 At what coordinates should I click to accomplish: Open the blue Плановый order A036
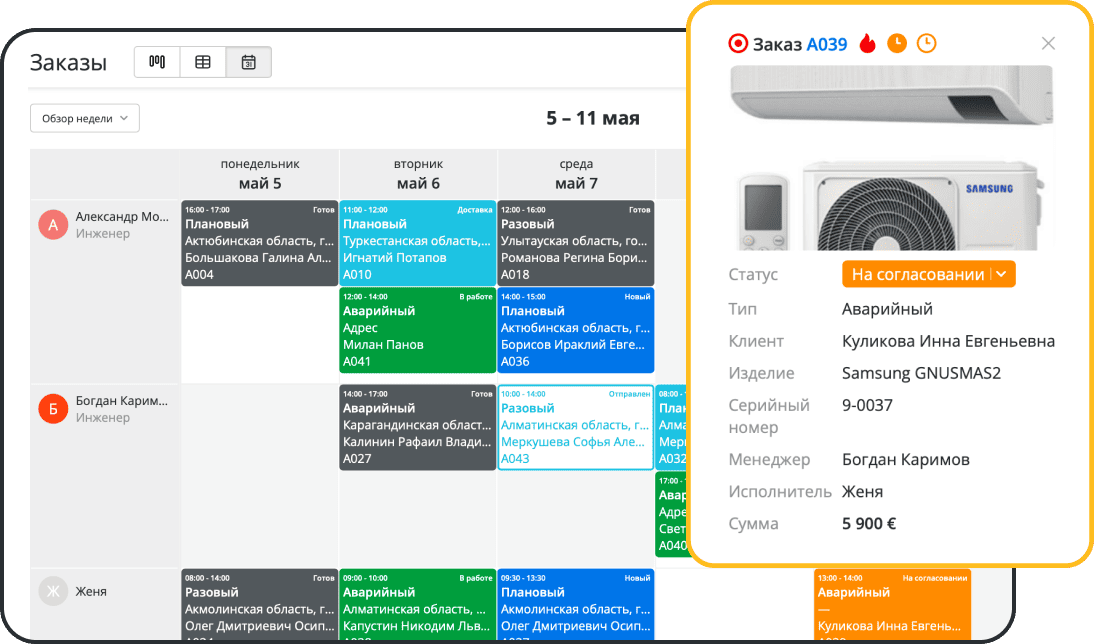(576, 330)
